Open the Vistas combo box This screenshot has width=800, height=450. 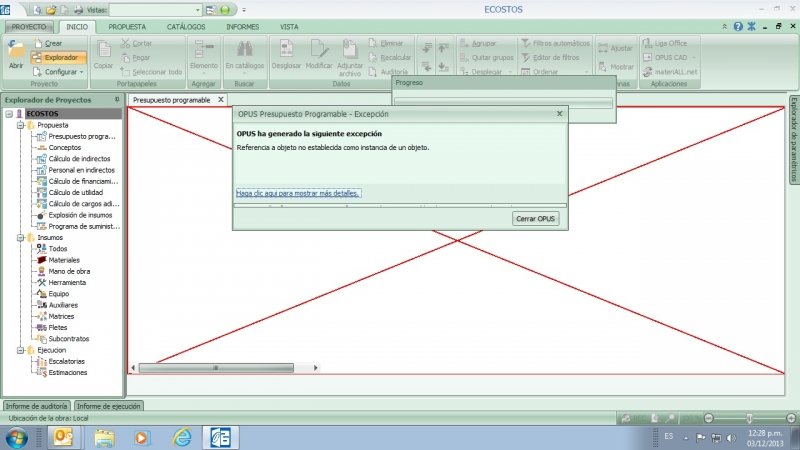tap(156, 9)
